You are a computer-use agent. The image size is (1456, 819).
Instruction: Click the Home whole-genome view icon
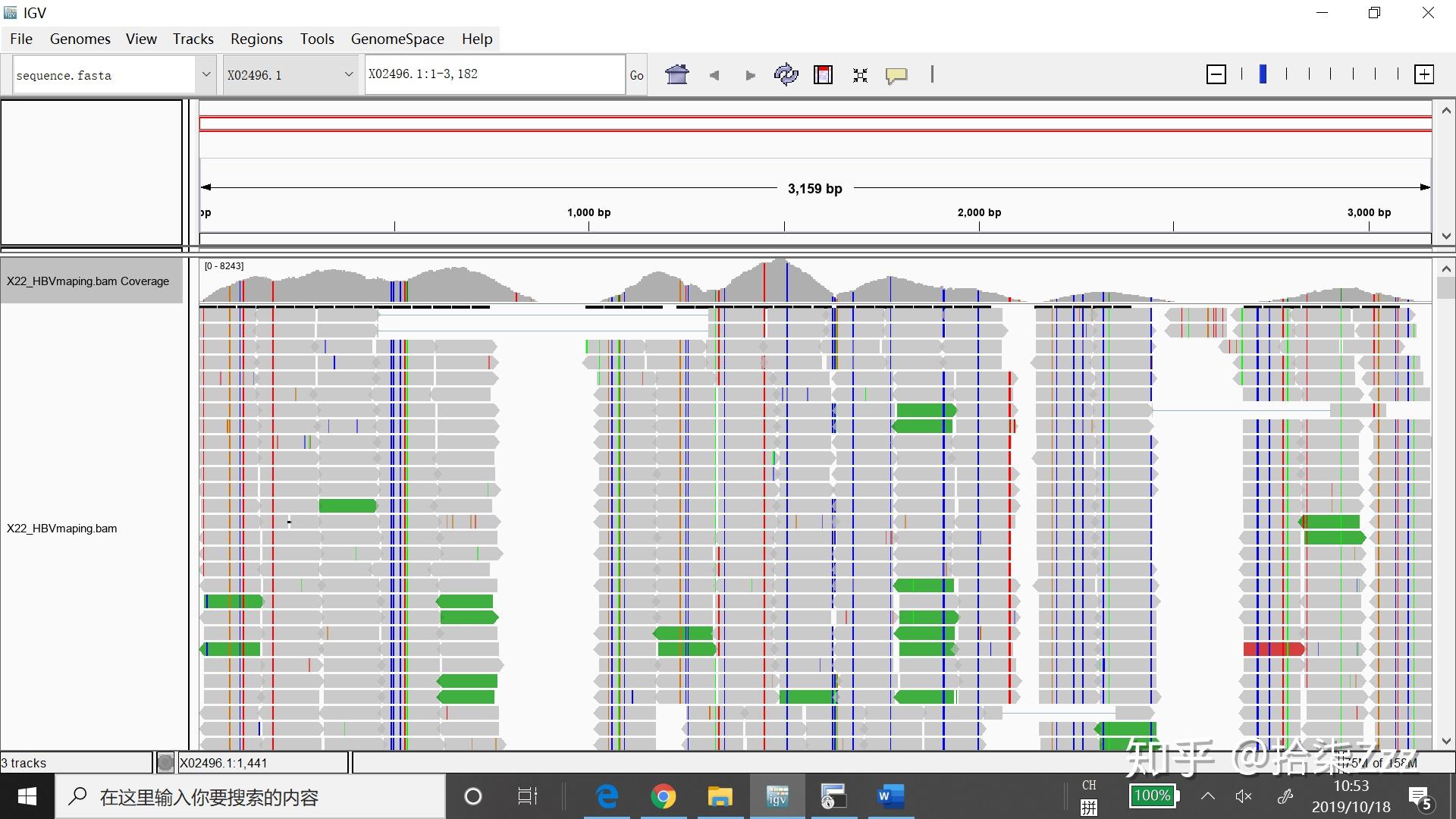tap(676, 74)
